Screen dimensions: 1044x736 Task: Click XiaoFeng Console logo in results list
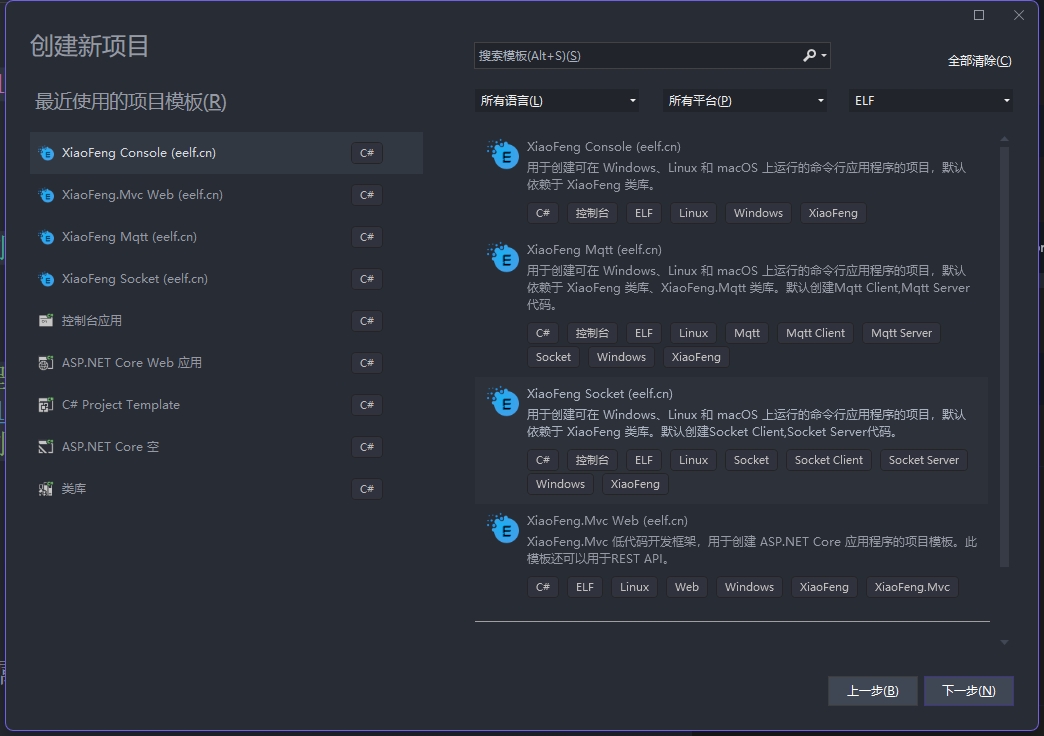tap(503, 155)
